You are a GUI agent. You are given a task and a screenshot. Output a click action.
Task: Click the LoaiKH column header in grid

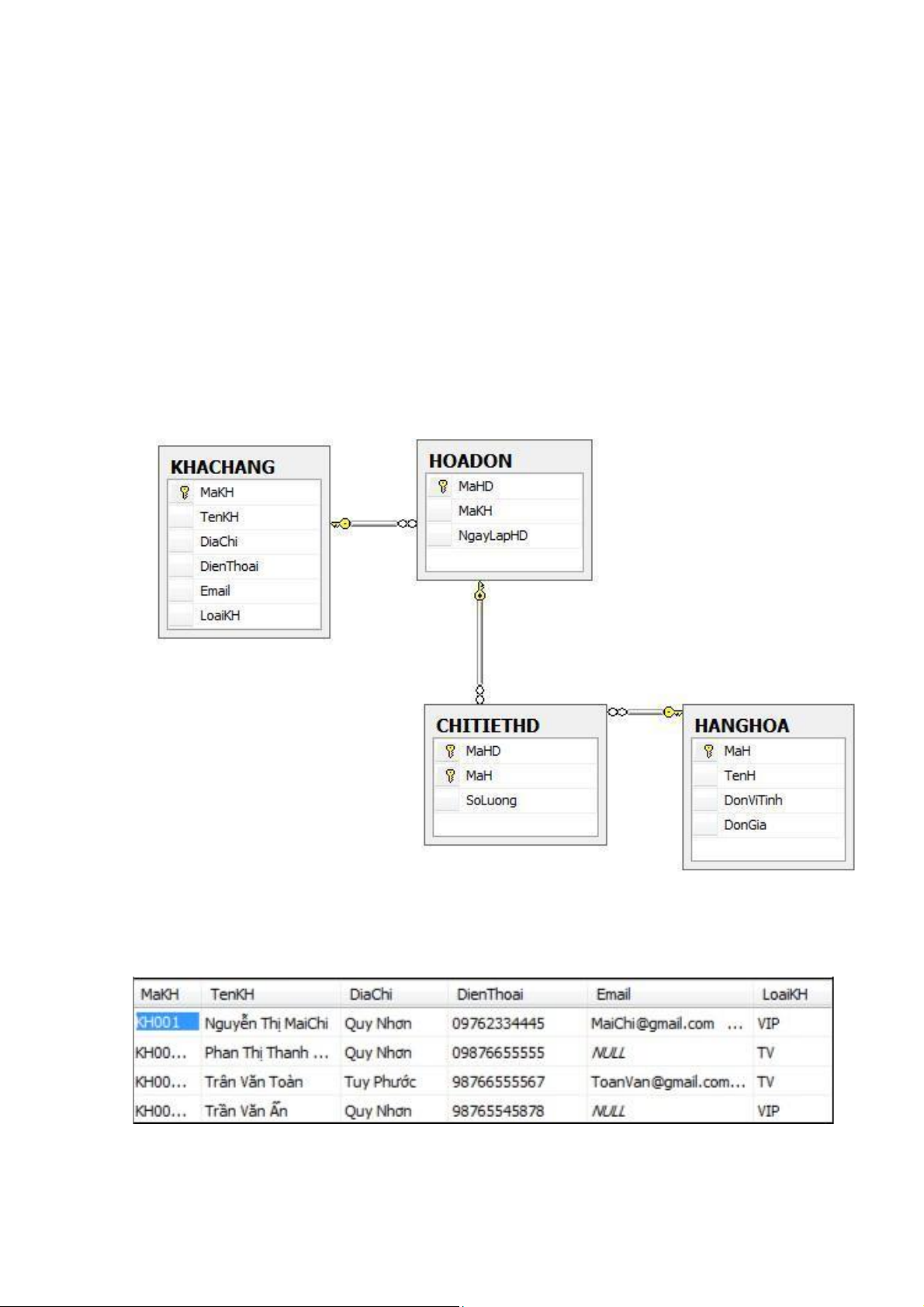click(x=784, y=994)
